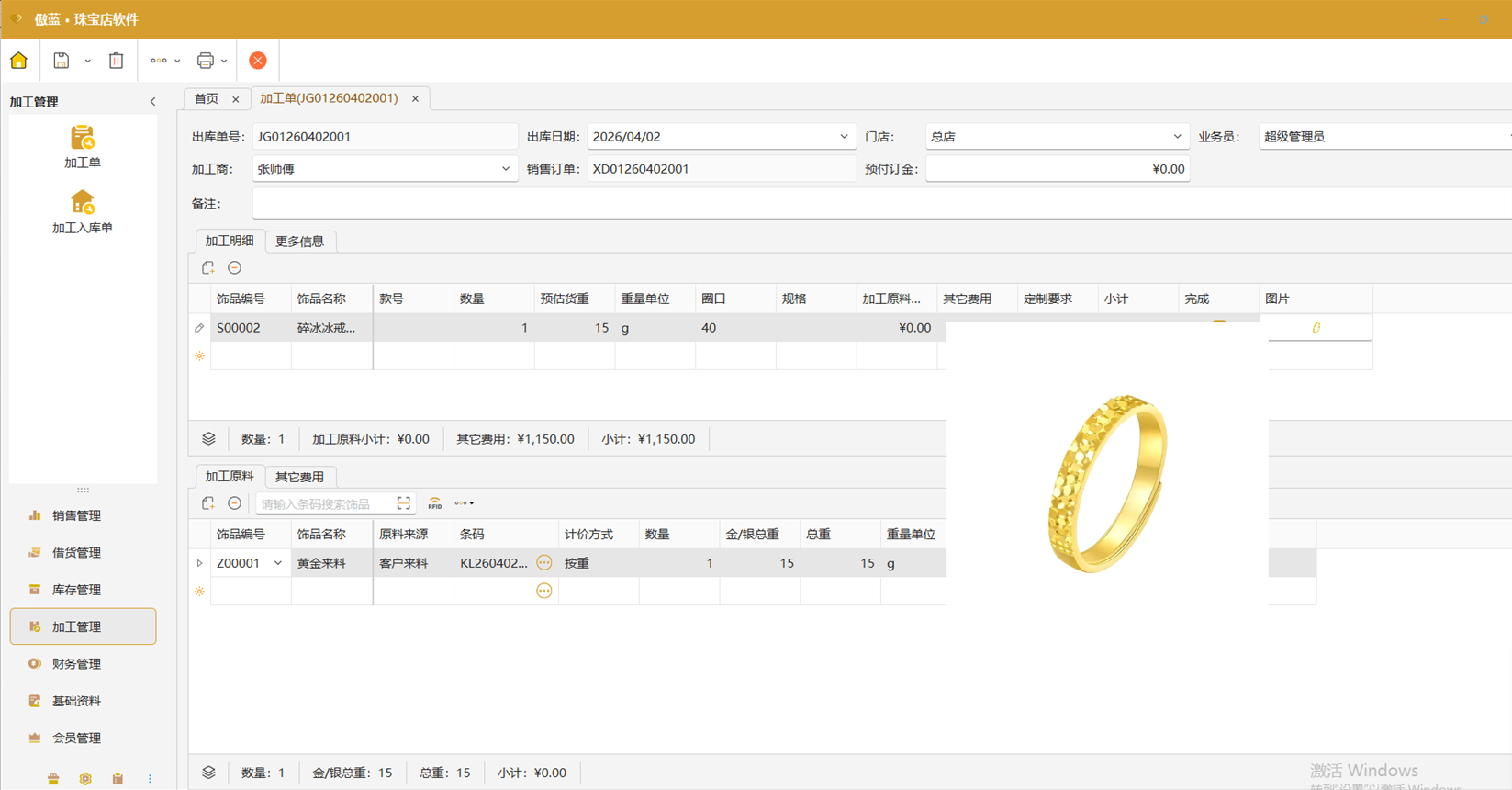Open 库存管理 in the sidebar

pos(77,590)
